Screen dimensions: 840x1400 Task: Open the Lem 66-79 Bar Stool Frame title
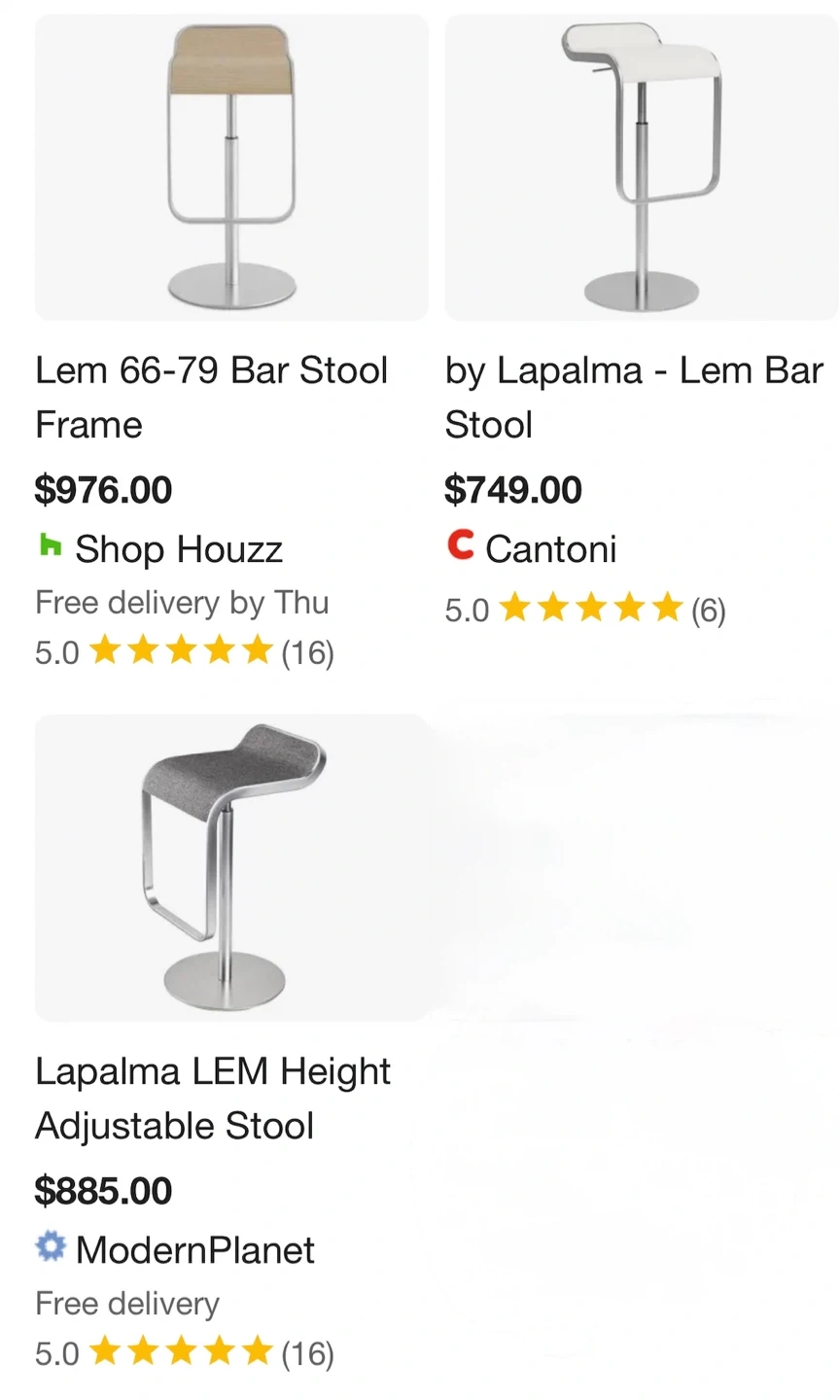[x=211, y=397]
